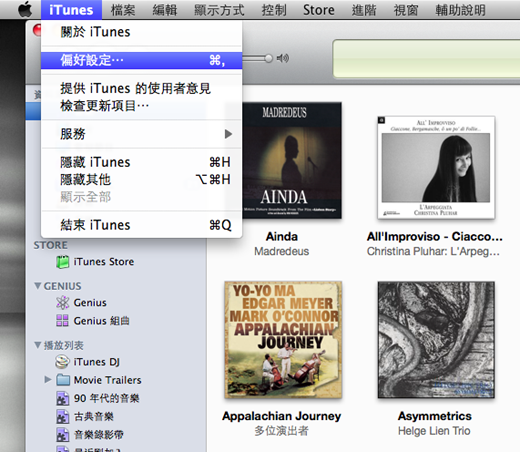Choose 檢查更新項目… menu entry
This screenshot has width=520, height=452.
click(x=141, y=106)
